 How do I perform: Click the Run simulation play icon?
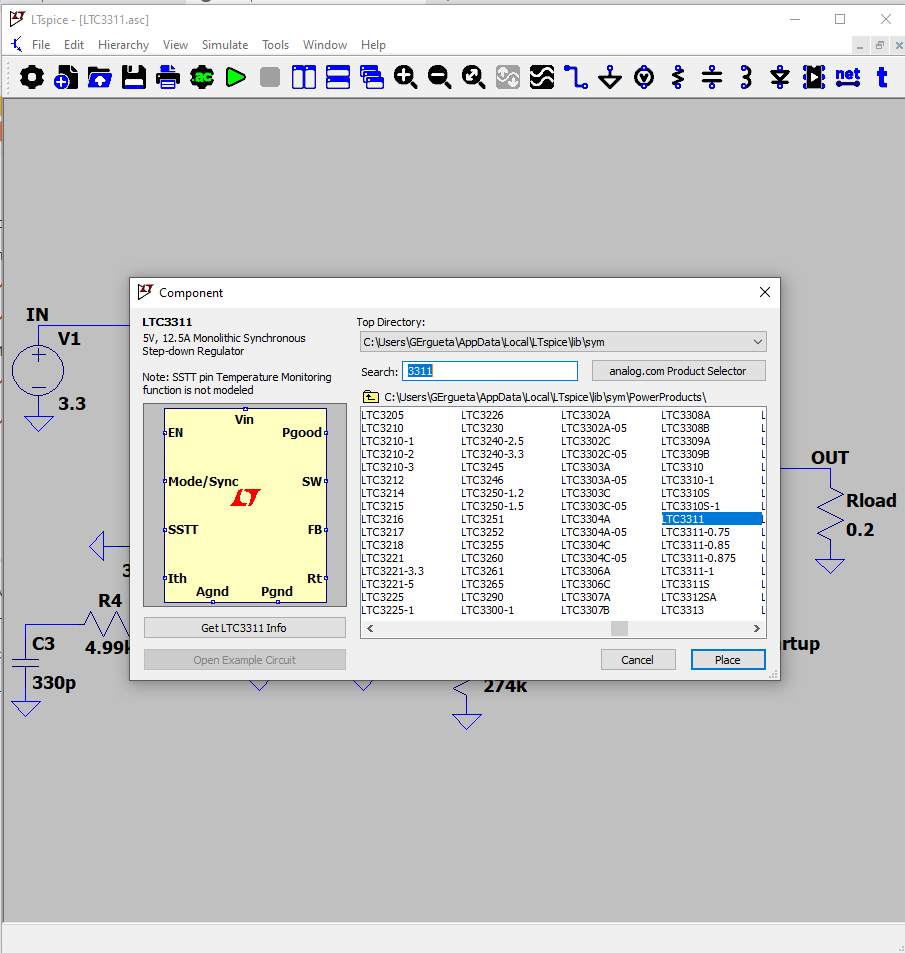(236, 77)
